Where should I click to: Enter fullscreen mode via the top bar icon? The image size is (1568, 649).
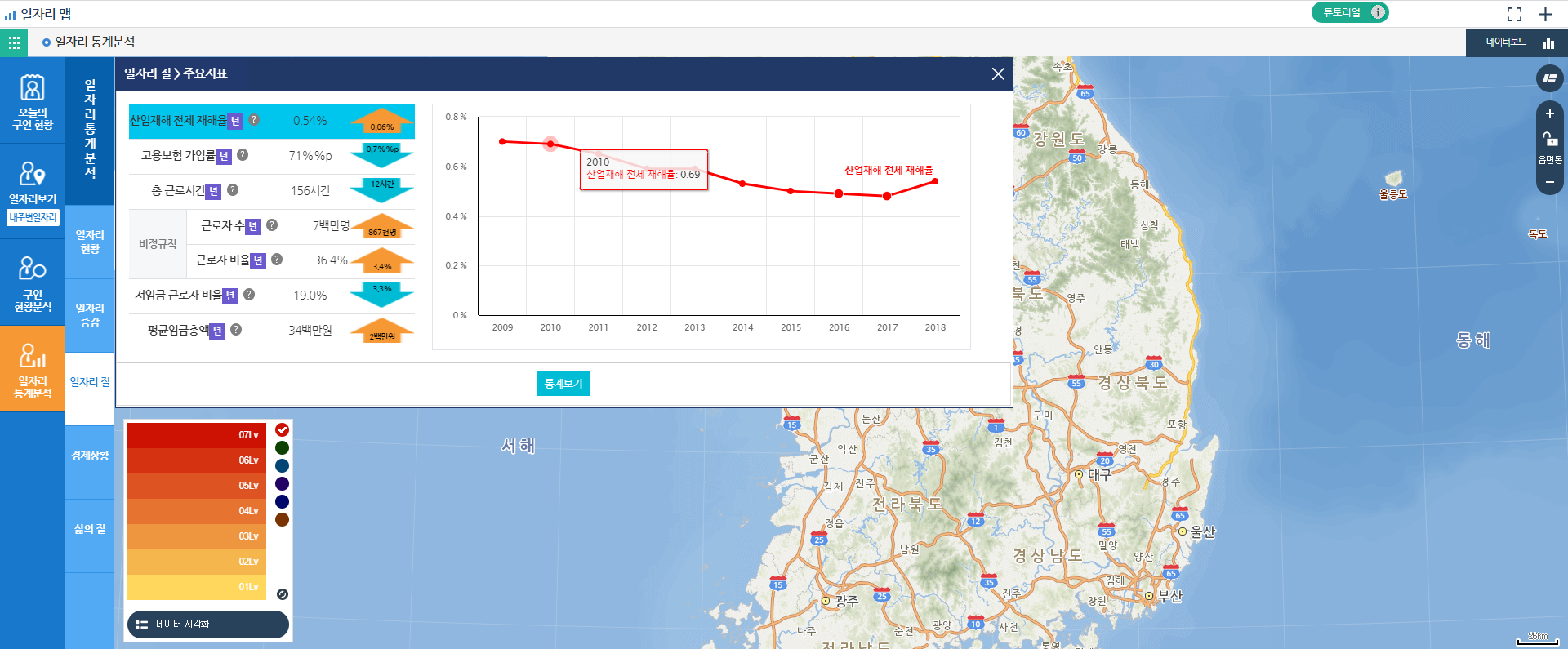pyautogui.click(x=1514, y=14)
